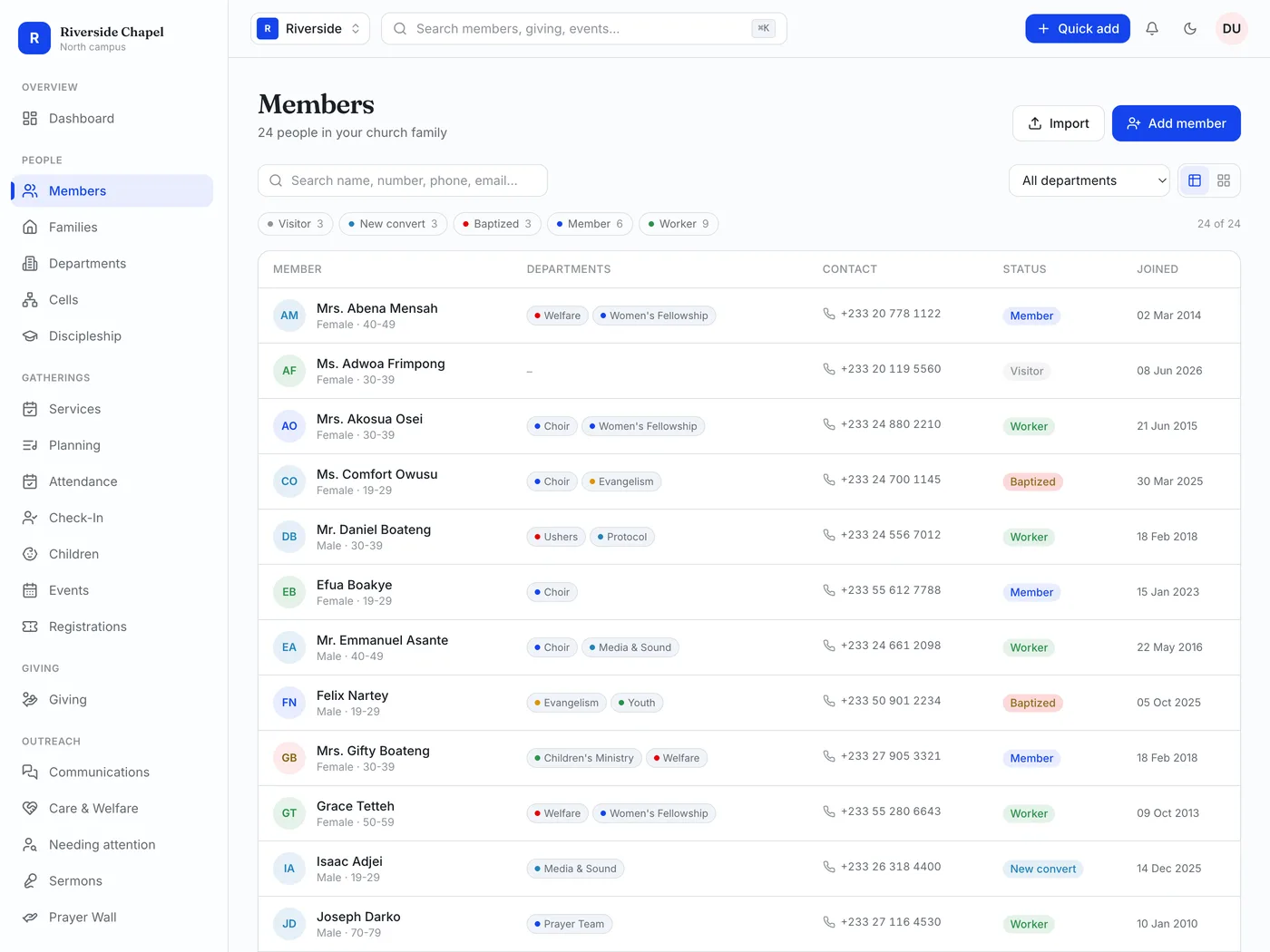
Task: Click the Import button
Action: pyautogui.click(x=1058, y=123)
